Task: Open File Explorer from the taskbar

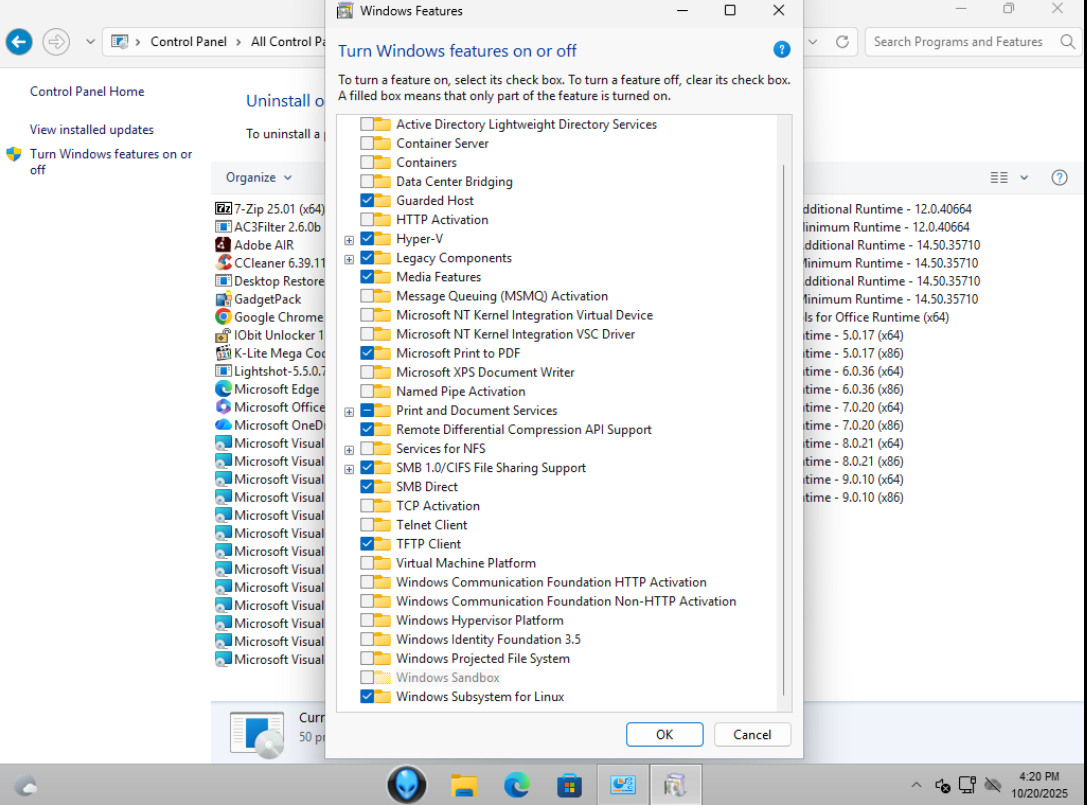Action: (464, 785)
